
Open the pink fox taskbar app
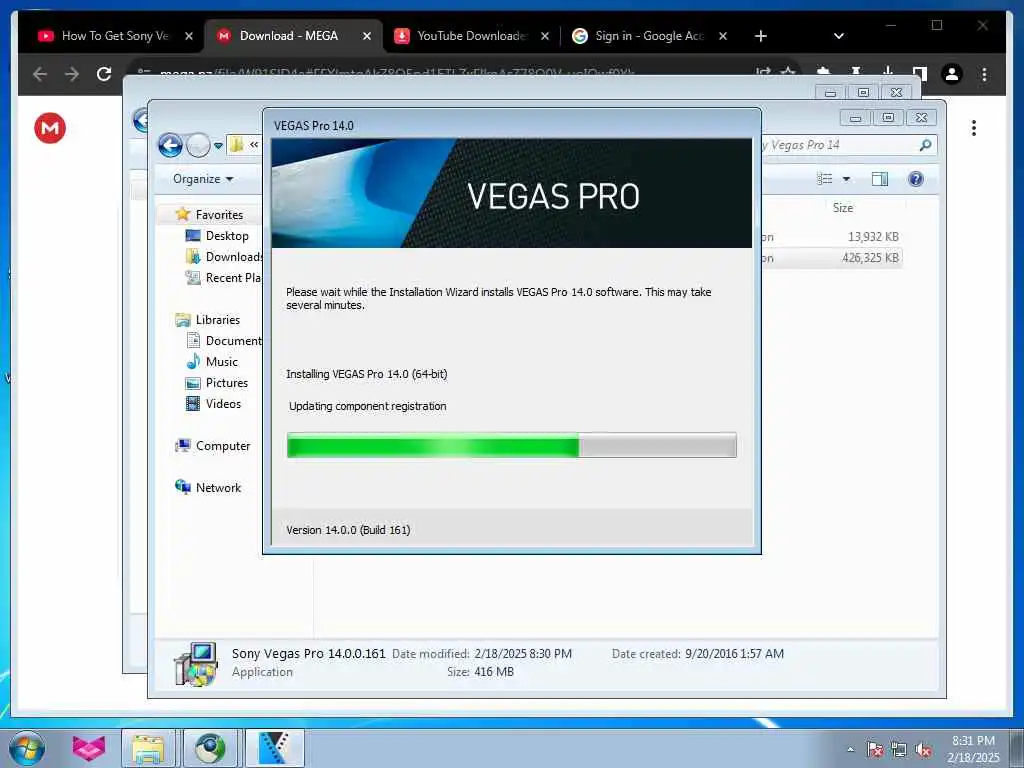coord(88,748)
